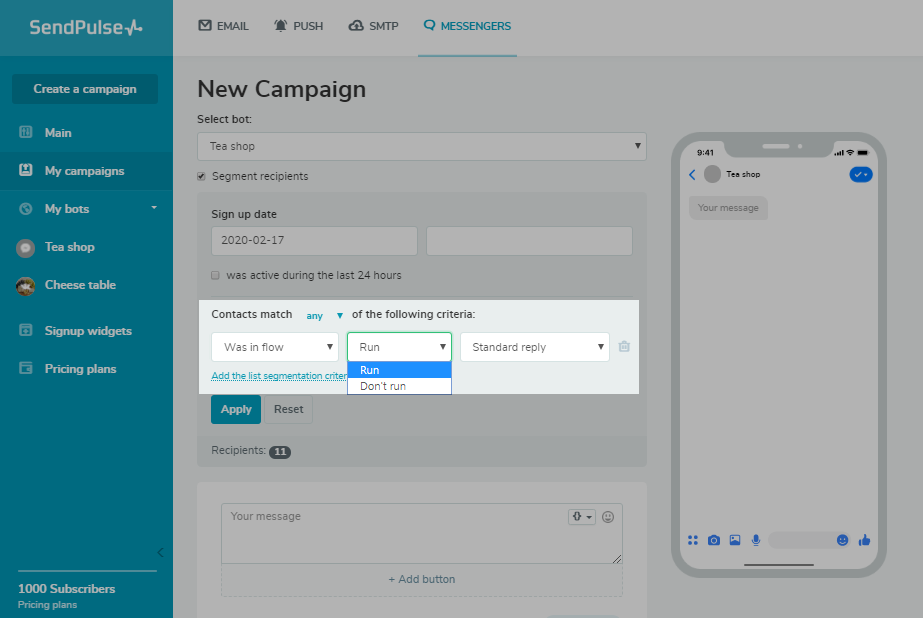This screenshot has width=923, height=618.
Task: Click the Tea shop bot avatar
Action: point(25,248)
